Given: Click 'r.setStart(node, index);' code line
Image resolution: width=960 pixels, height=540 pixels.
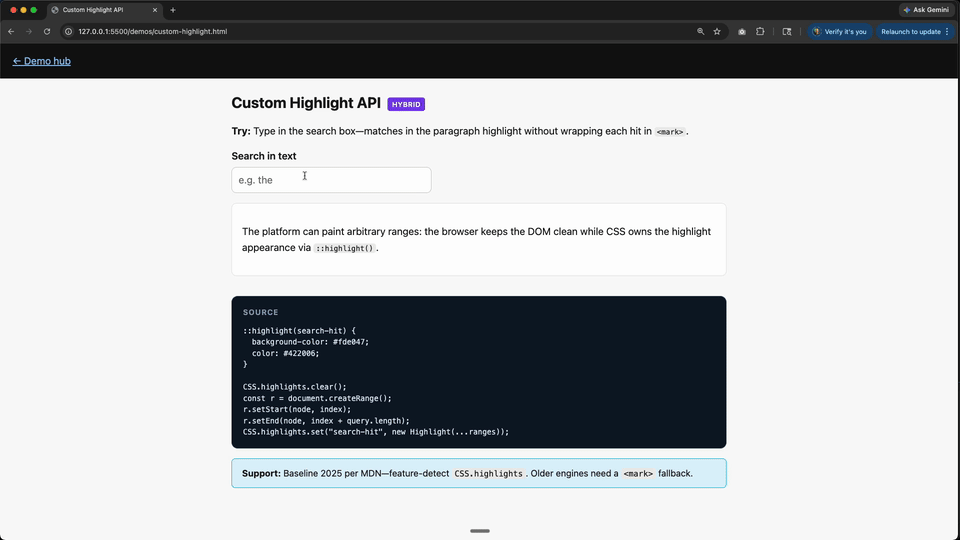Looking at the screenshot, I should coord(297,410).
